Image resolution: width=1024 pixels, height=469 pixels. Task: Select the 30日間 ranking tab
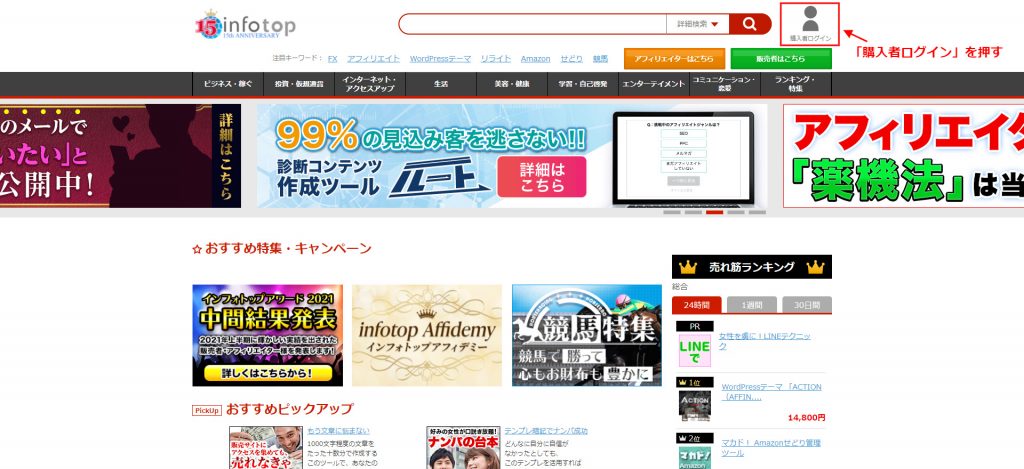(x=807, y=305)
